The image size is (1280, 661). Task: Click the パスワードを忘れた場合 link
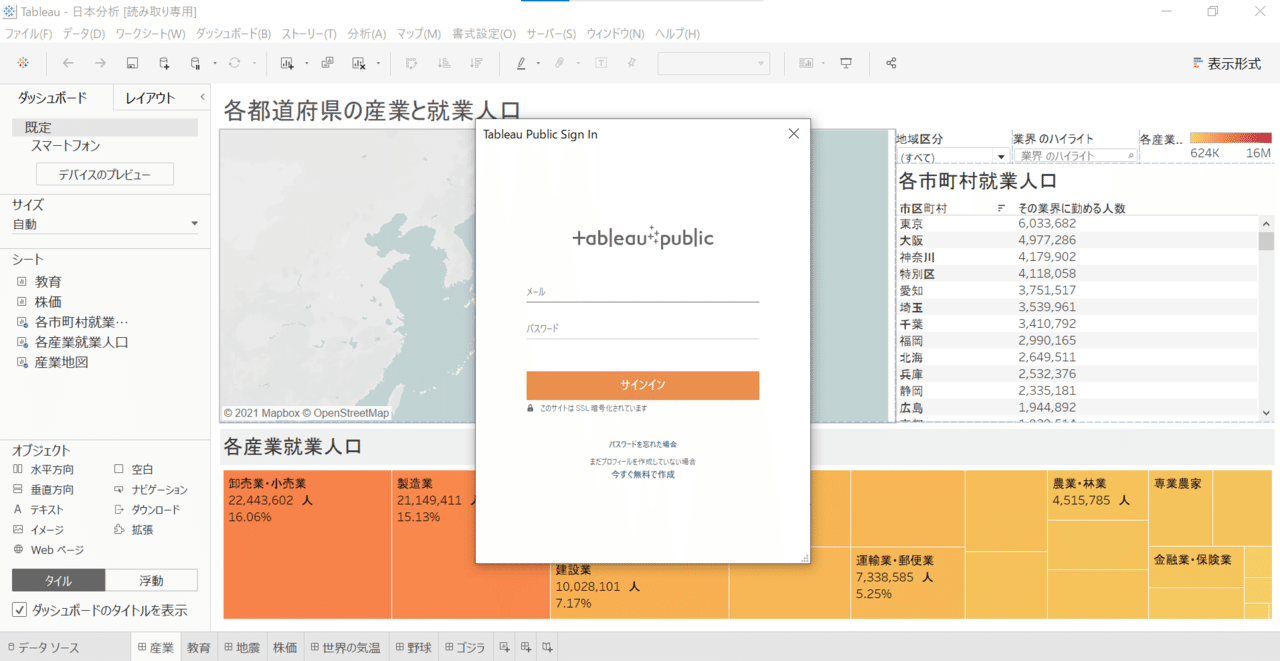pyautogui.click(x=643, y=443)
